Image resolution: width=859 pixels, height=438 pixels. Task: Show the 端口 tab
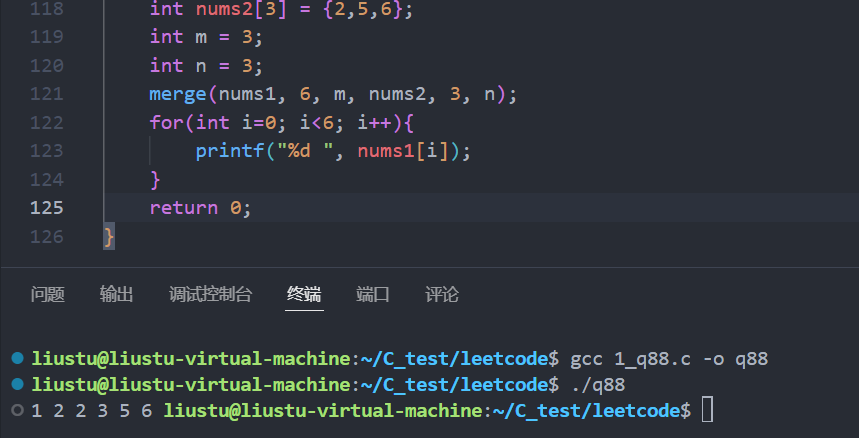tap(373, 294)
